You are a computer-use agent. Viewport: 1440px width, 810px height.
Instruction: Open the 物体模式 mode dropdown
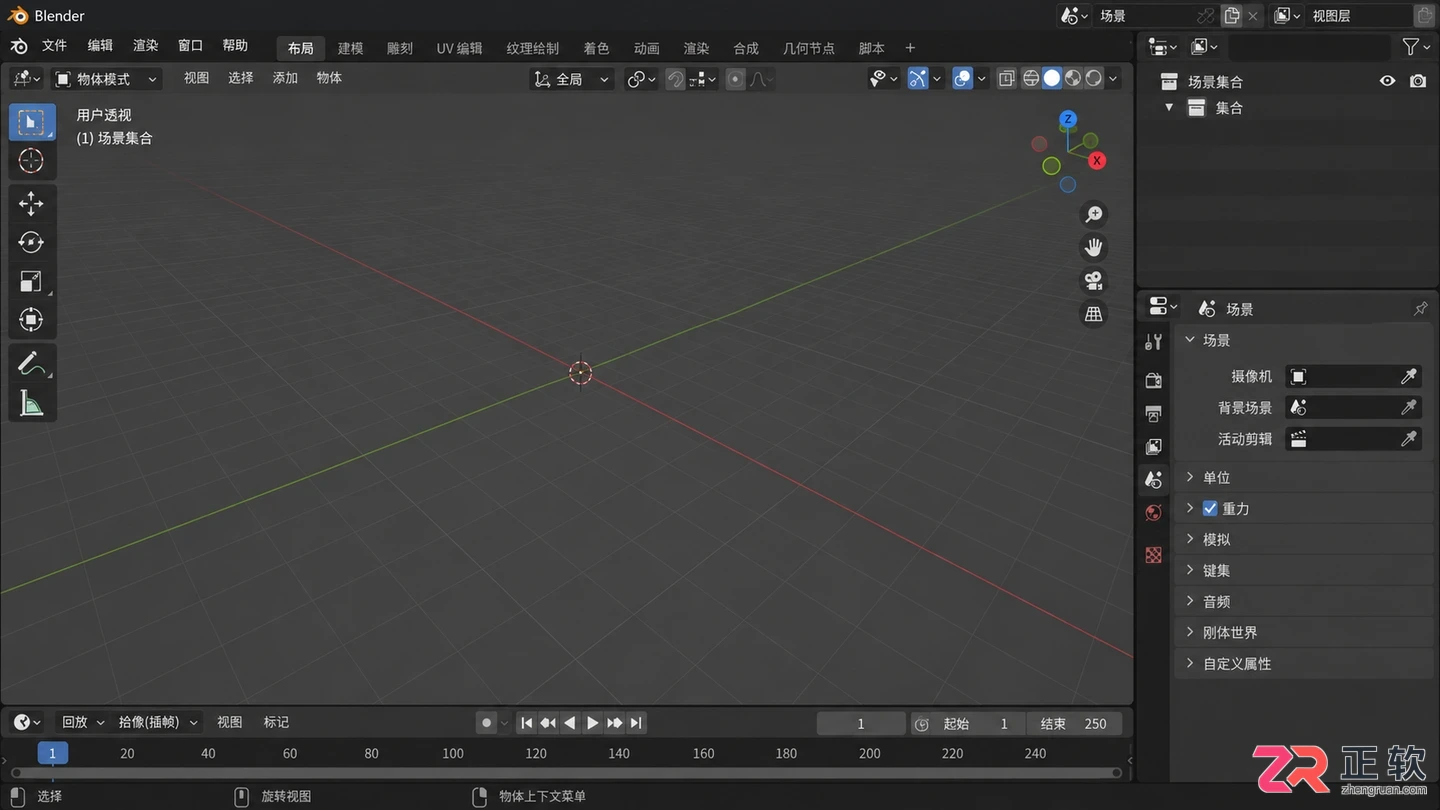(107, 79)
